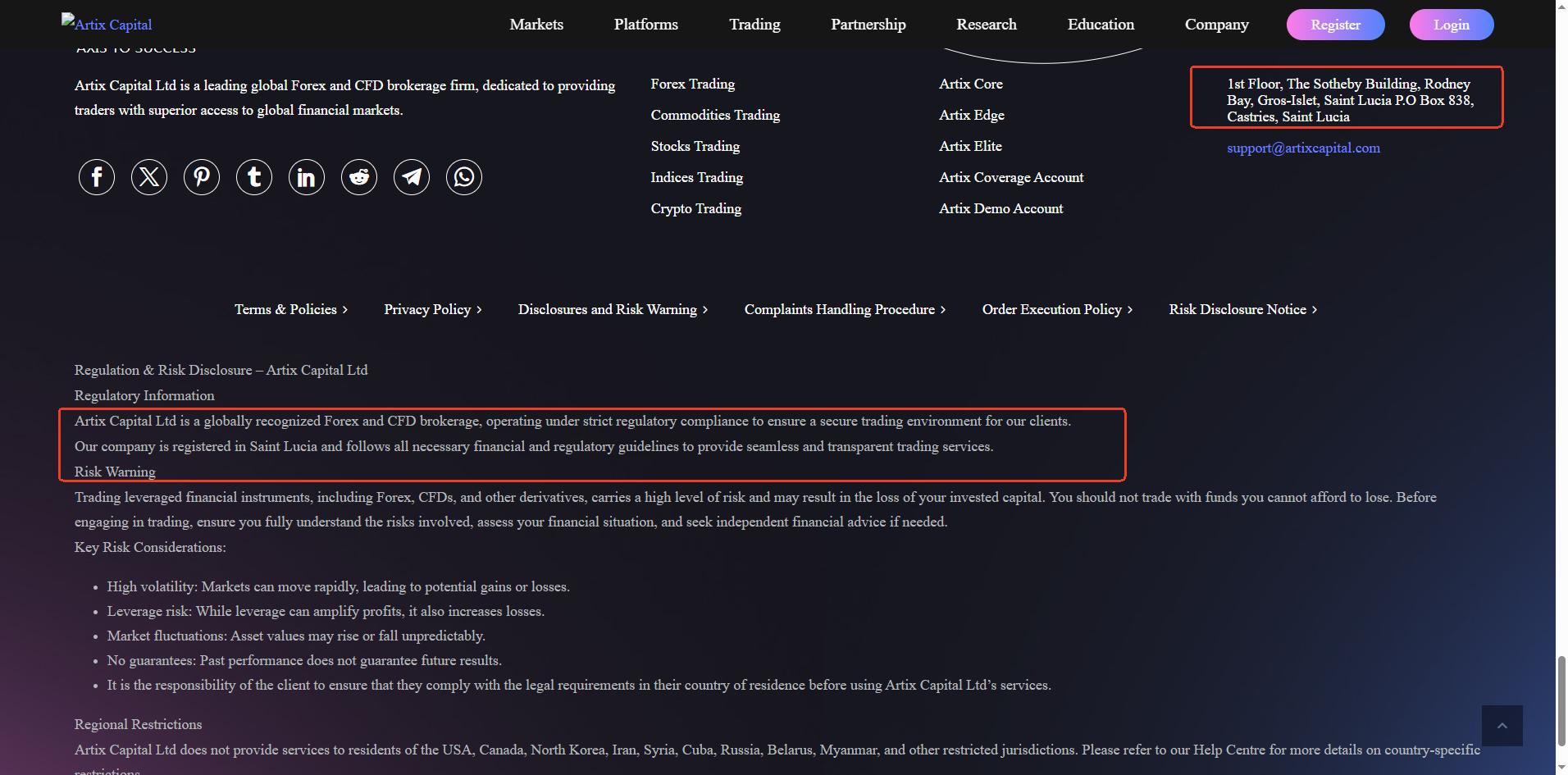Go to Forex Trading page

tap(693, 84)
